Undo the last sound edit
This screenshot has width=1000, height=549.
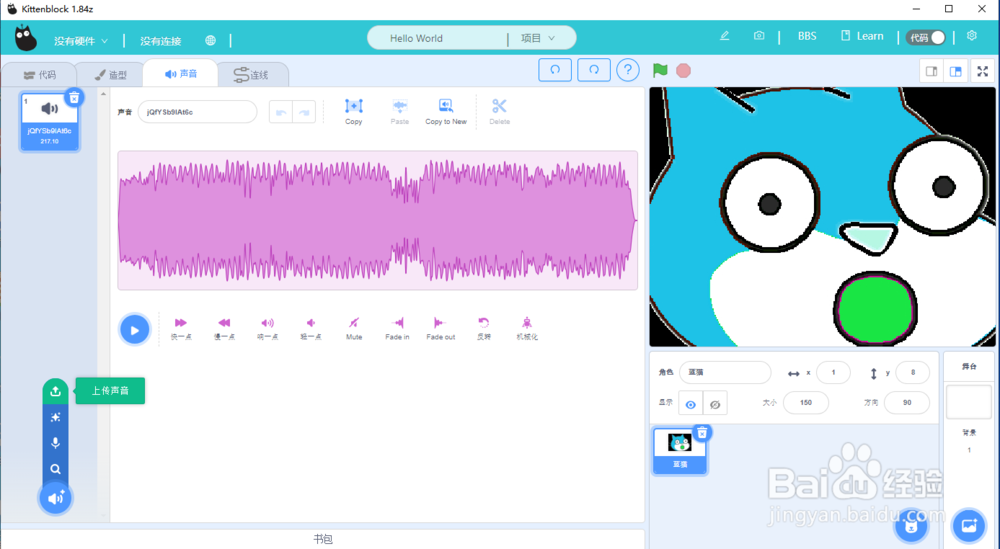pos(281,112)
